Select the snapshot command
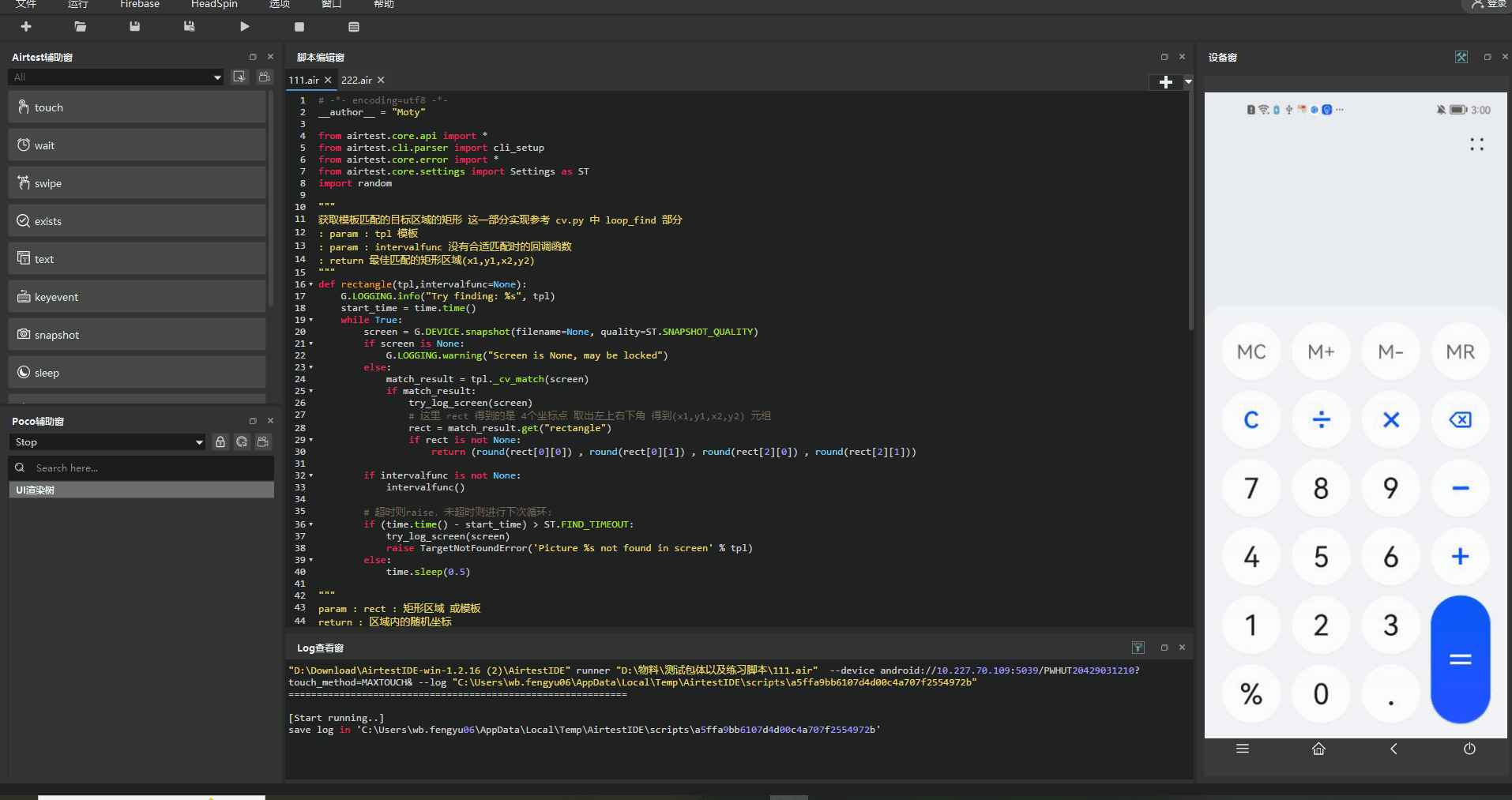The height and width of the screenshot is (800, 1512). pos(137,335)
